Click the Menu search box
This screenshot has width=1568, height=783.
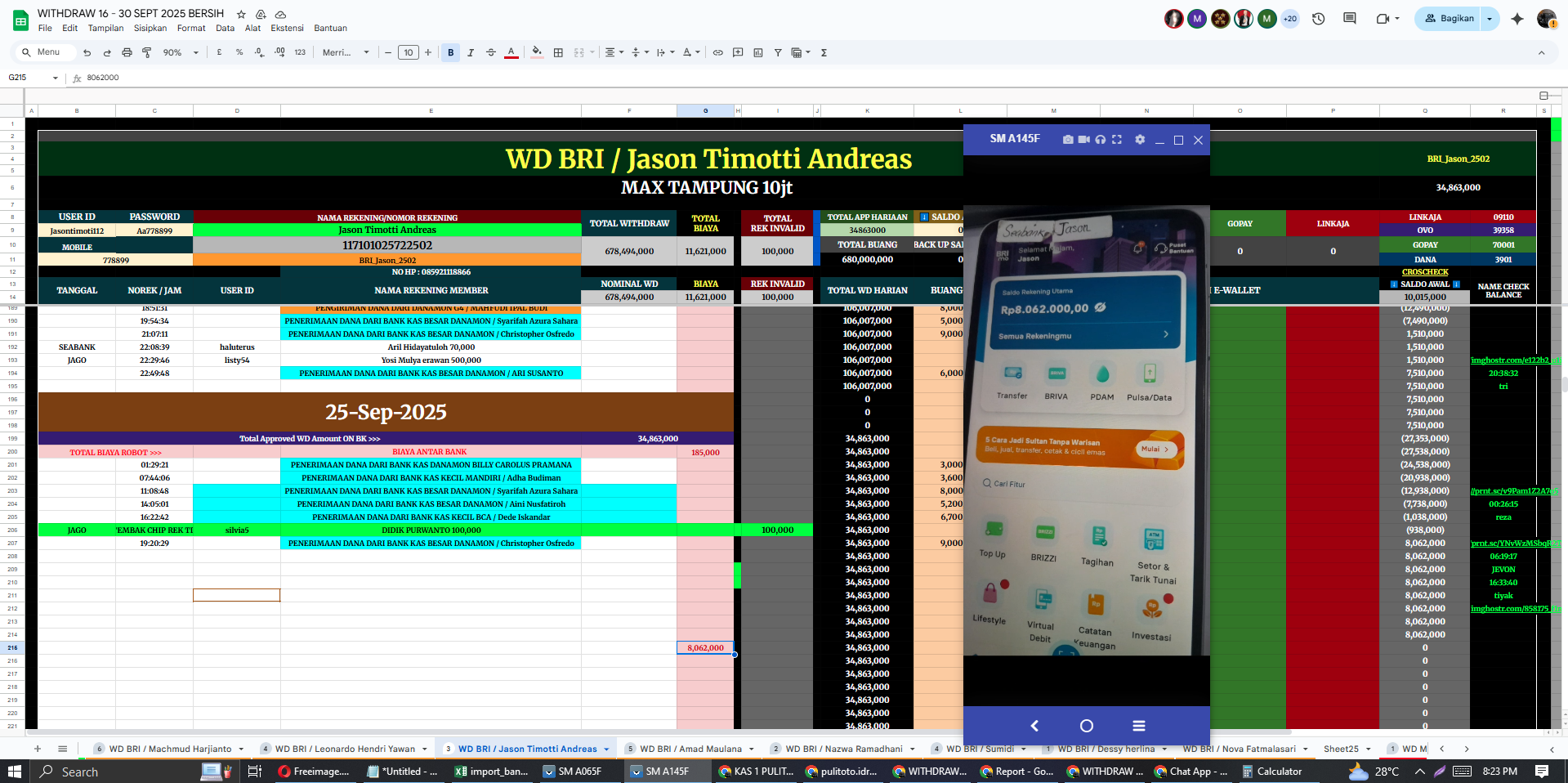[44, 52]
